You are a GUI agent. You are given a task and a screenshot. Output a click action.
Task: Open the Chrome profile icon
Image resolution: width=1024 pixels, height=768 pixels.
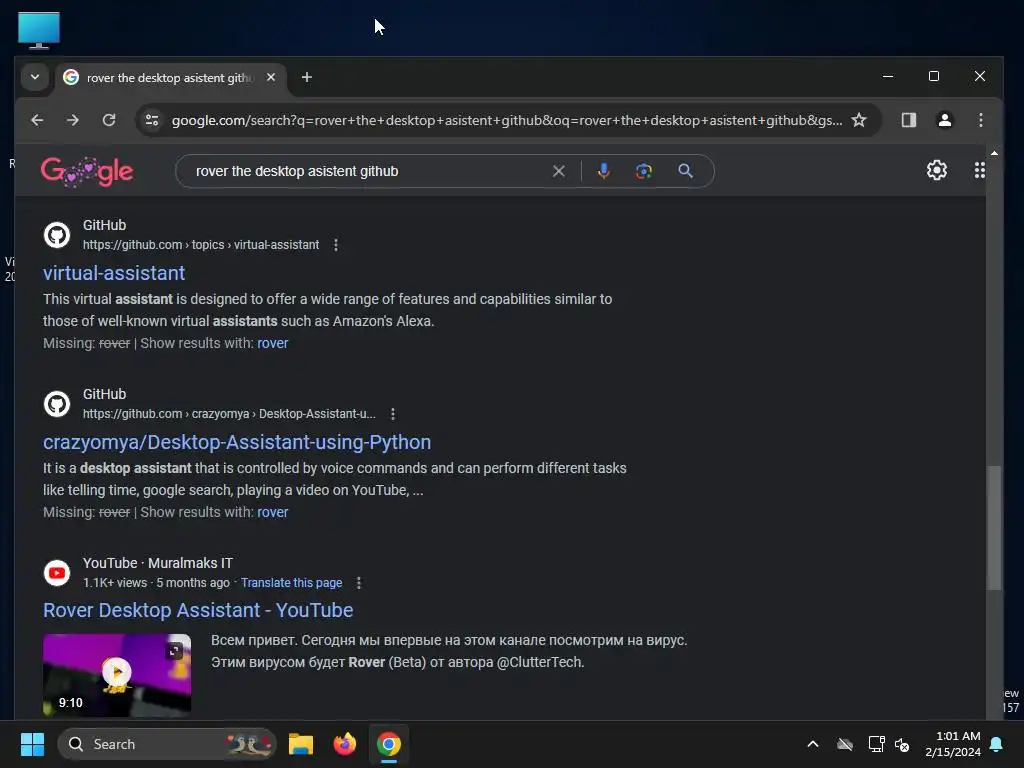tap(944, 120)
